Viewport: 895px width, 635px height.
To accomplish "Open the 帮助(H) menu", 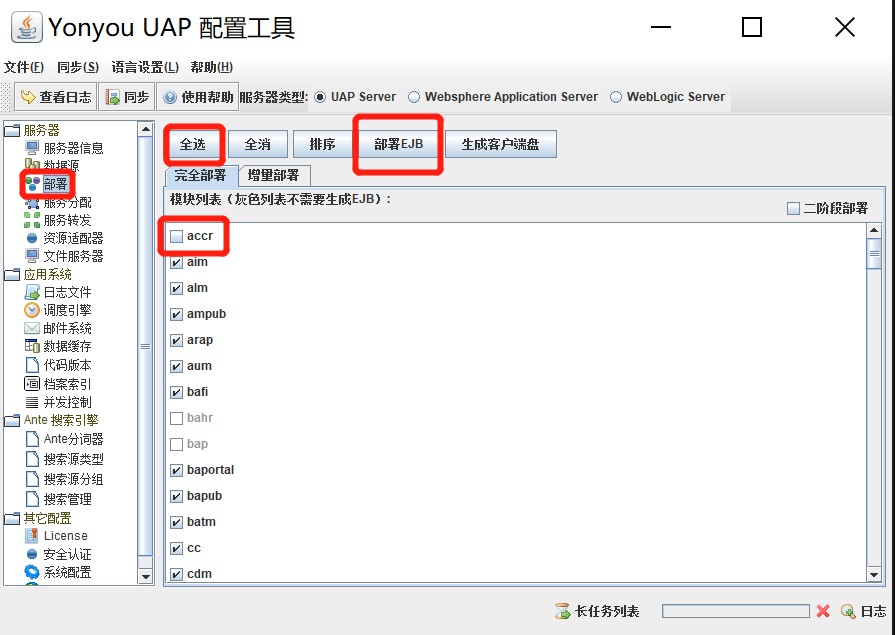I will click(x=212, y=67).
